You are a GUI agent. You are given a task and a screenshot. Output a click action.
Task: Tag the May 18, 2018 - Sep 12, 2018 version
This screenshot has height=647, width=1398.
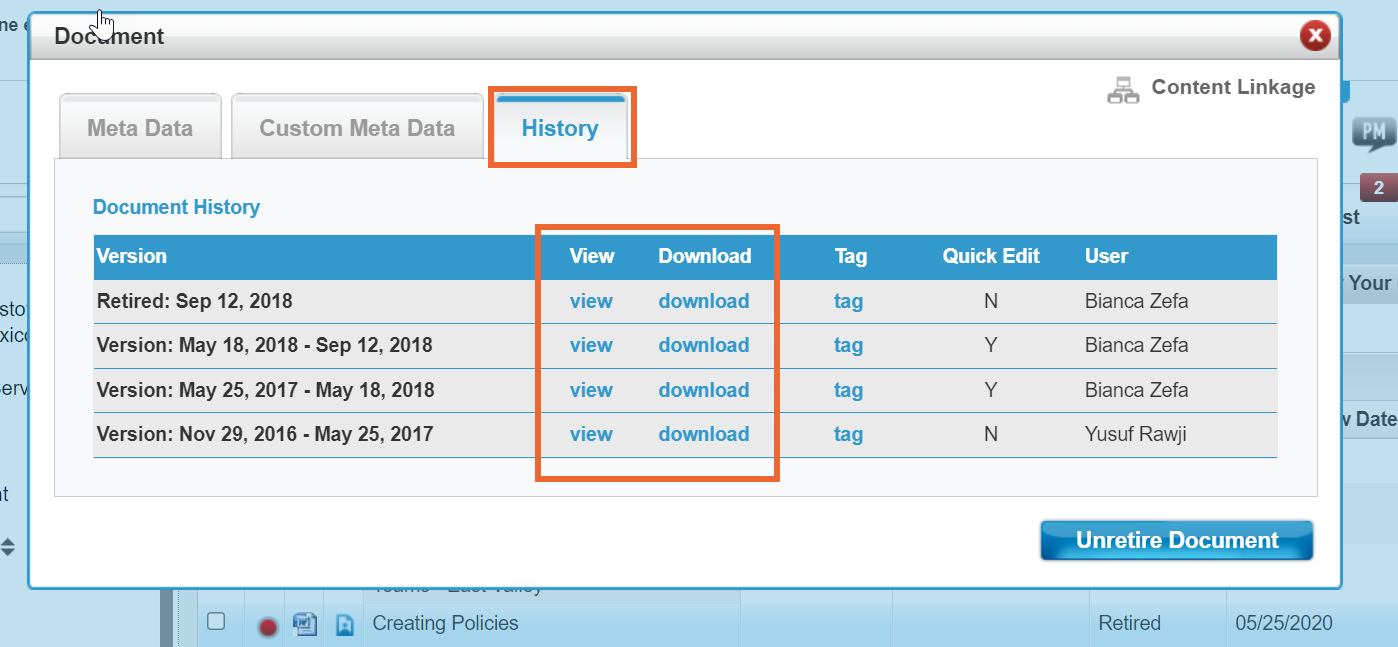(x=848, y=345)
